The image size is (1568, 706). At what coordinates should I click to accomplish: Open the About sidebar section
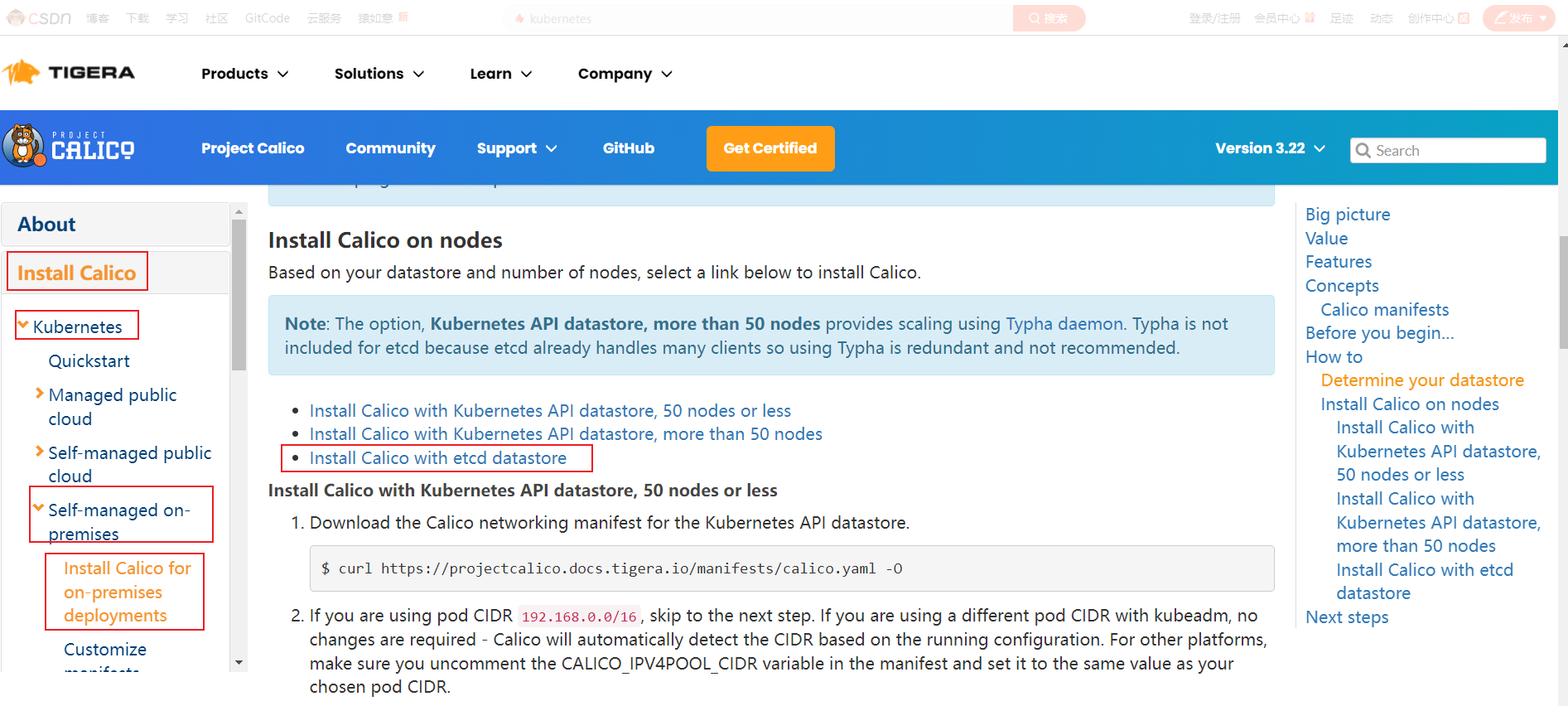(115, 224)
